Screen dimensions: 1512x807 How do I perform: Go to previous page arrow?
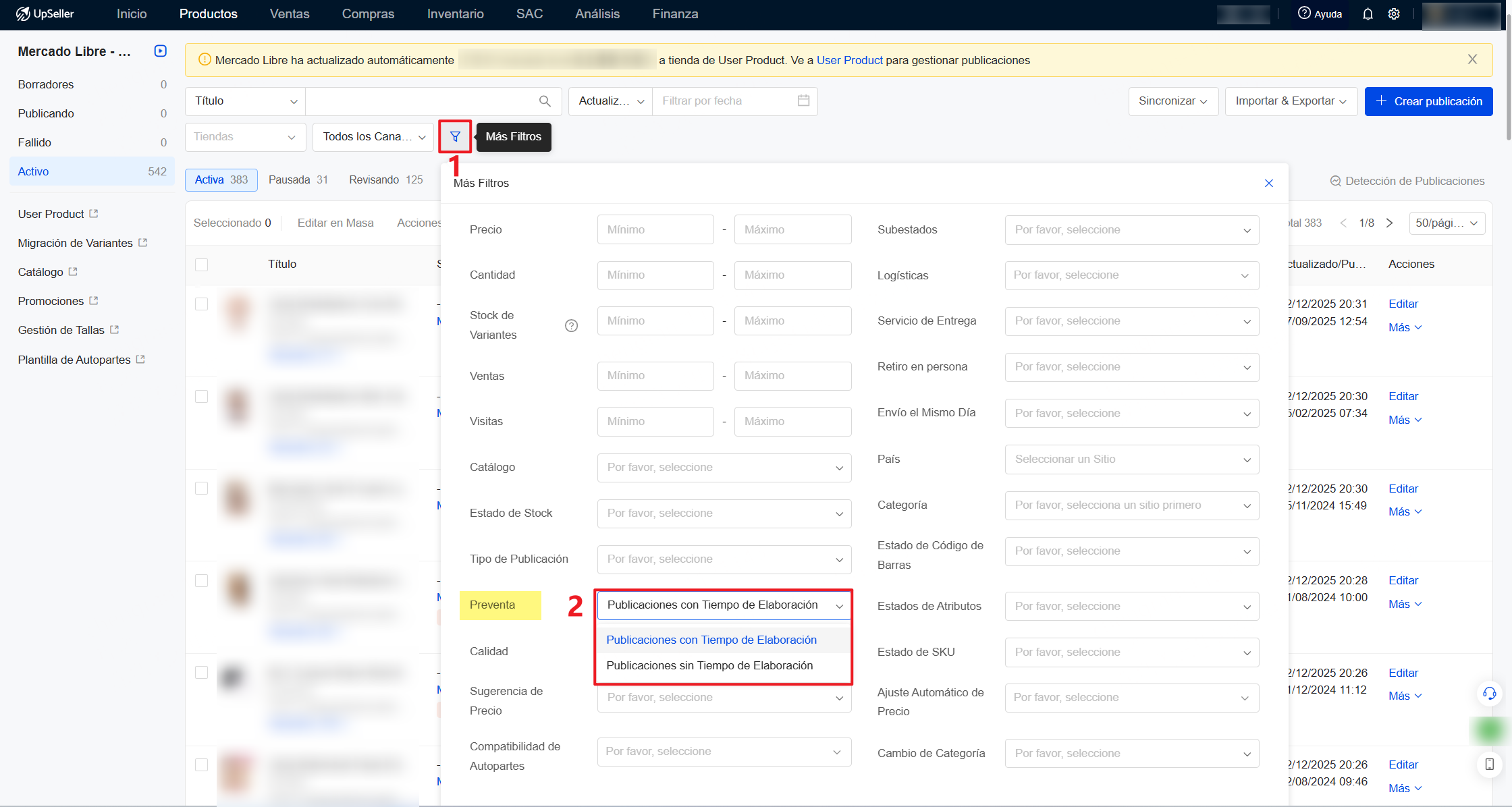[1343, 223]
